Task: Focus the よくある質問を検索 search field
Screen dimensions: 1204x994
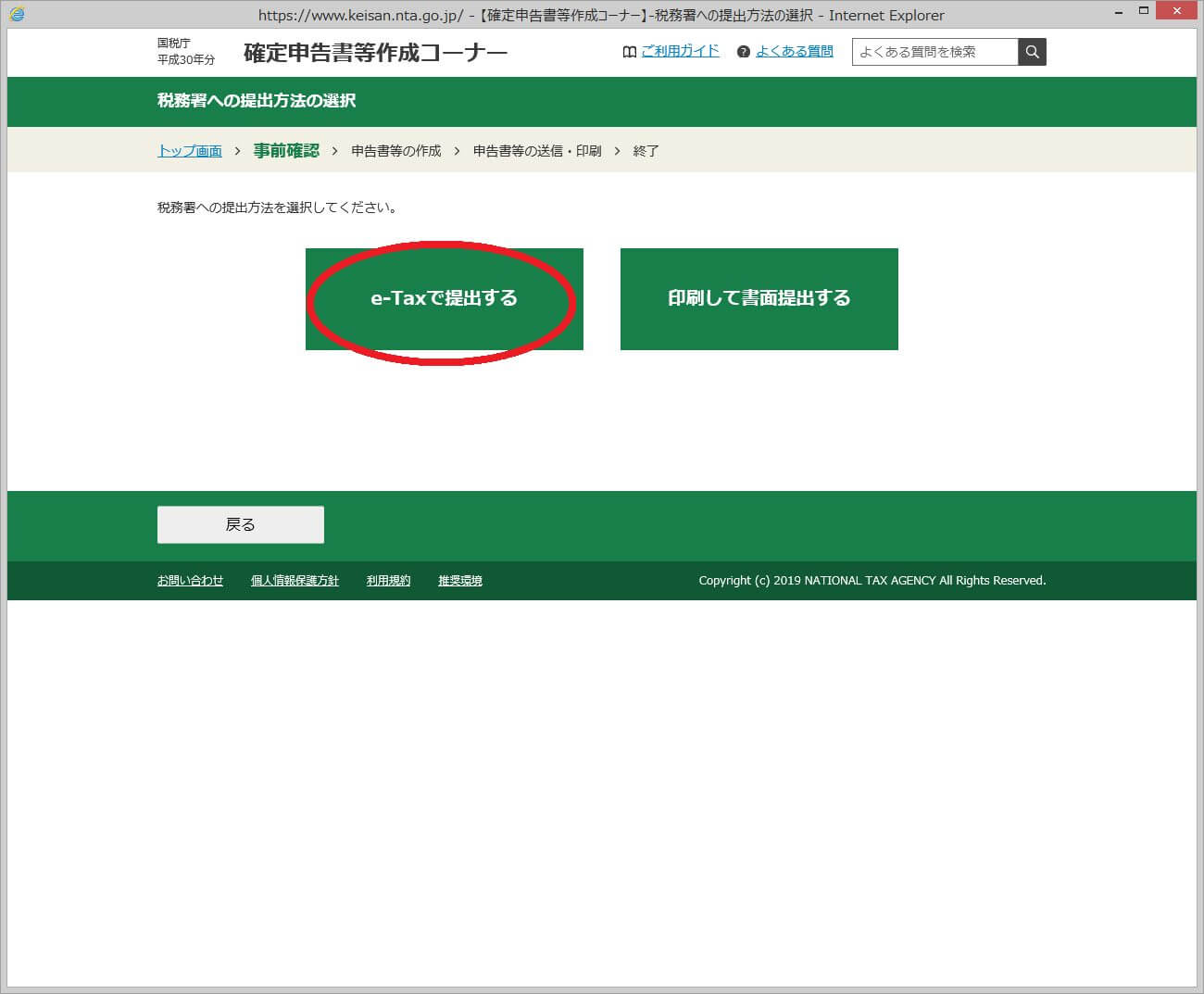Action: [x=934, y=52]
